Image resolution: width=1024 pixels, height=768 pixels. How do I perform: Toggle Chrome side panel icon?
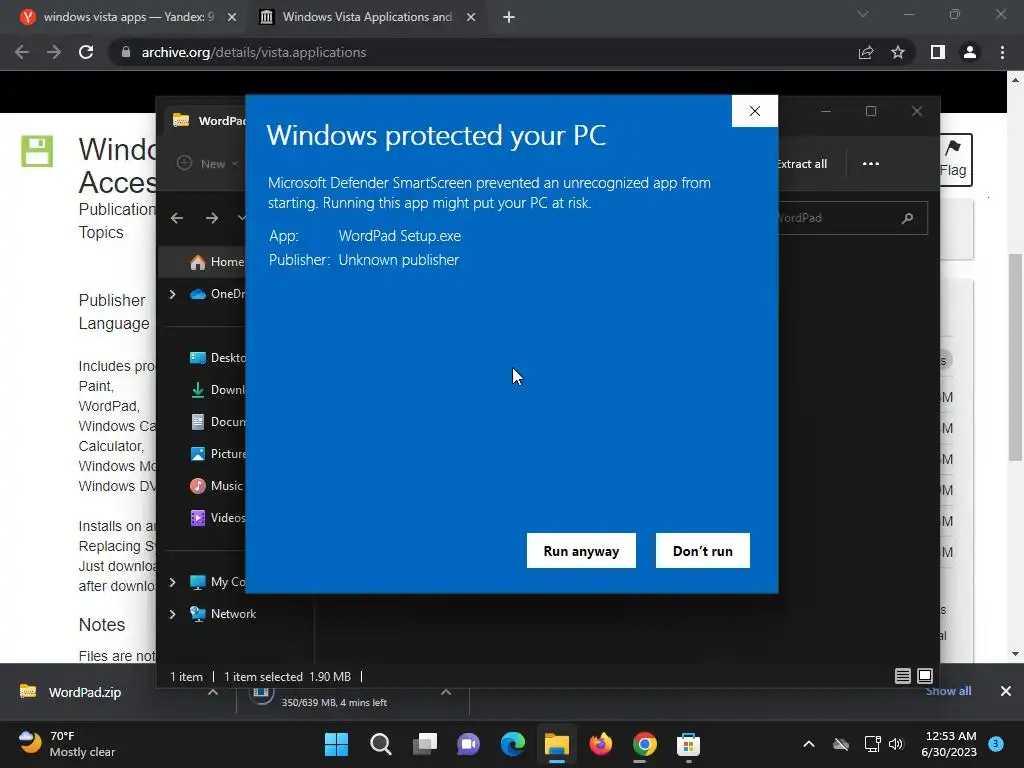[937, 52]
